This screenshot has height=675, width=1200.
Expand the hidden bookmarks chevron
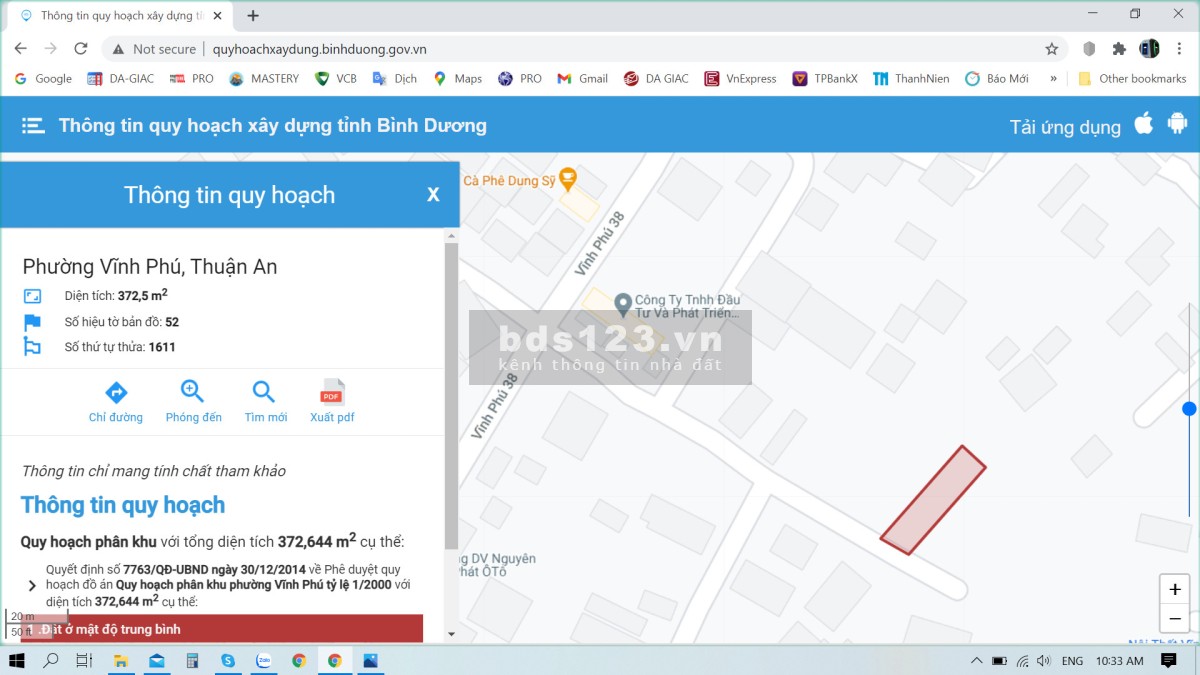click(x=1053, y=78)
